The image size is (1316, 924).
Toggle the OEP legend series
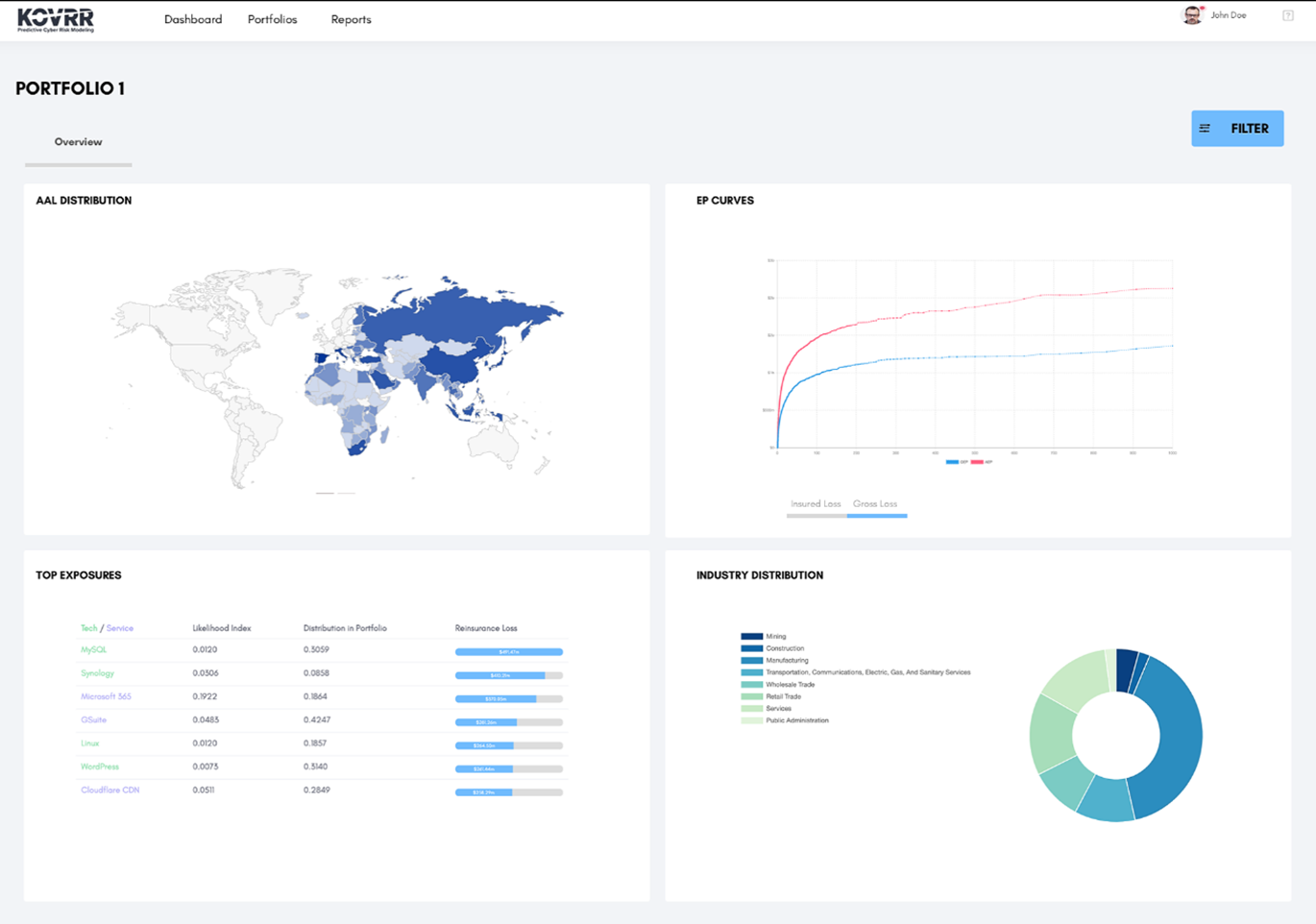coord(957,462)
